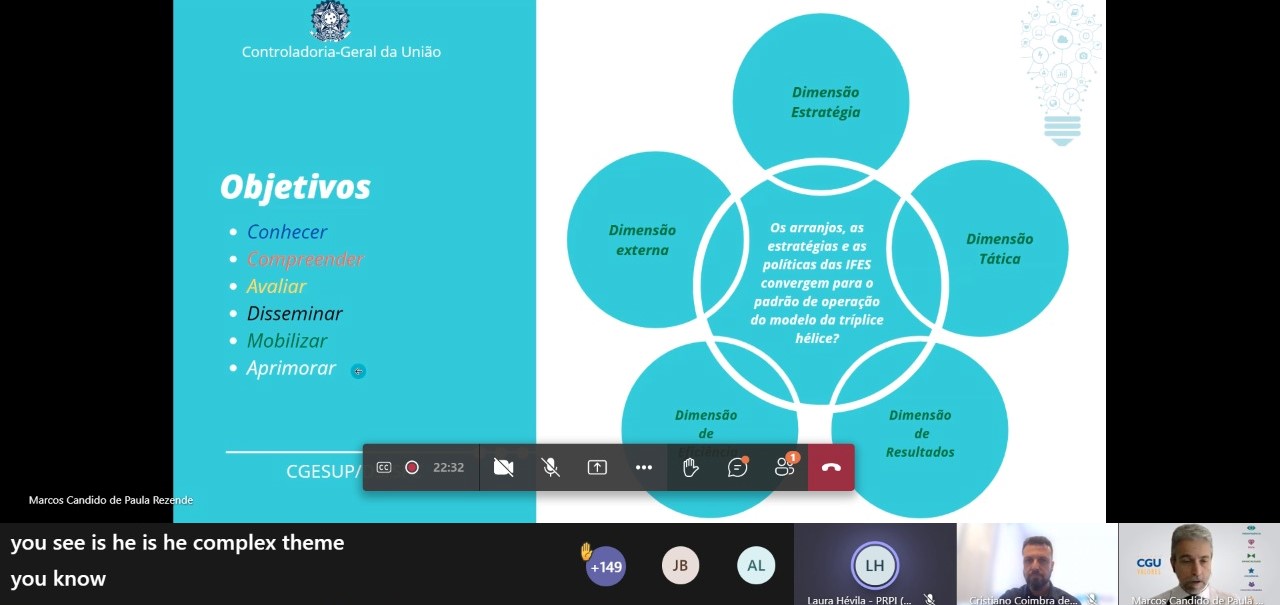The width and height of the screenshot is (1280, 605).
Task: Click the red recording indicator
Action: pos(411,467)
